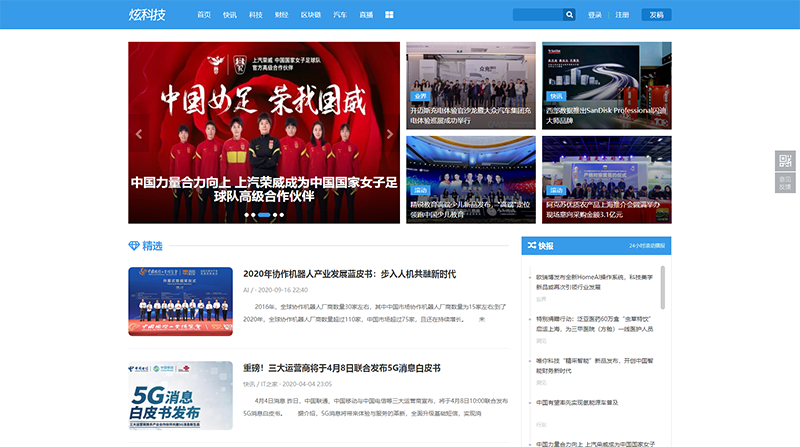Click the QR code icon on right sidebar
The width and height of the screenshot is (800, 447).
tap(785, 162)
